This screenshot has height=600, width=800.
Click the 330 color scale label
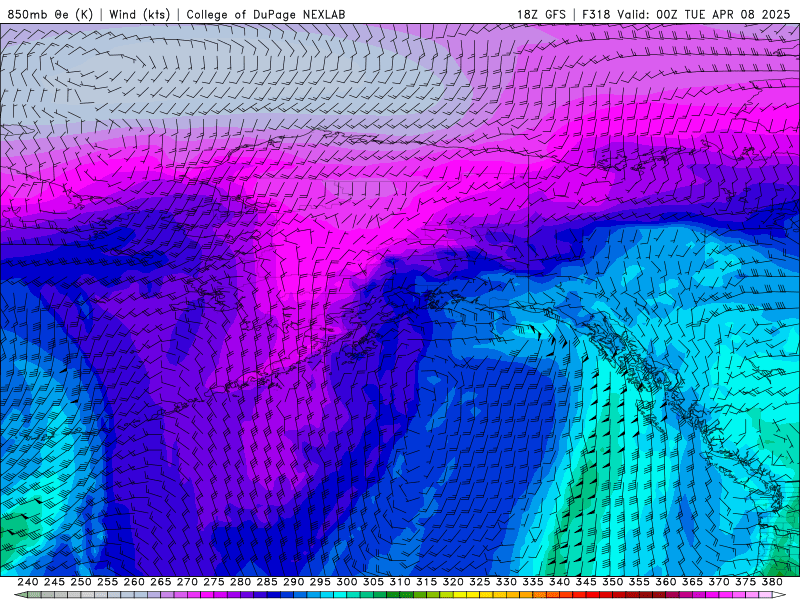pos(506,582)
